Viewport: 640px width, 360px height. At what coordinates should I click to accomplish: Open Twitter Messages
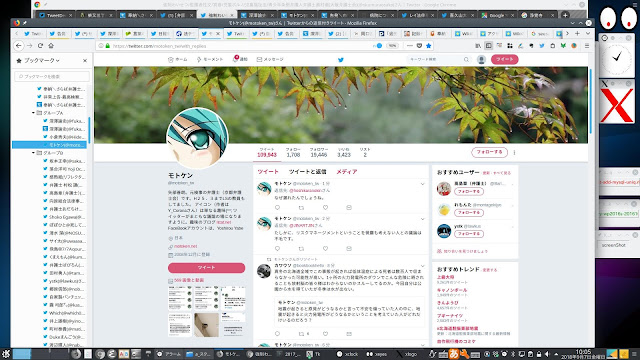point(270,60)
